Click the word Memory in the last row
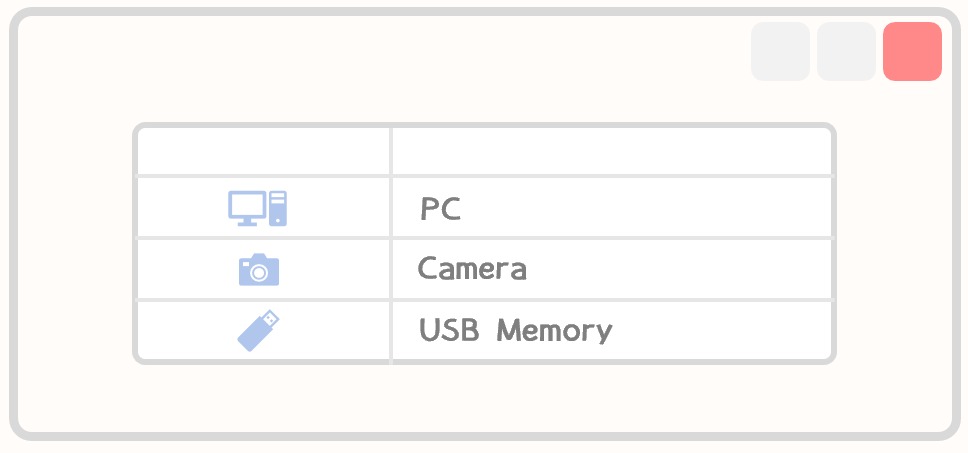This screenshot has height=453, width=968. click(x=554, y=331)
